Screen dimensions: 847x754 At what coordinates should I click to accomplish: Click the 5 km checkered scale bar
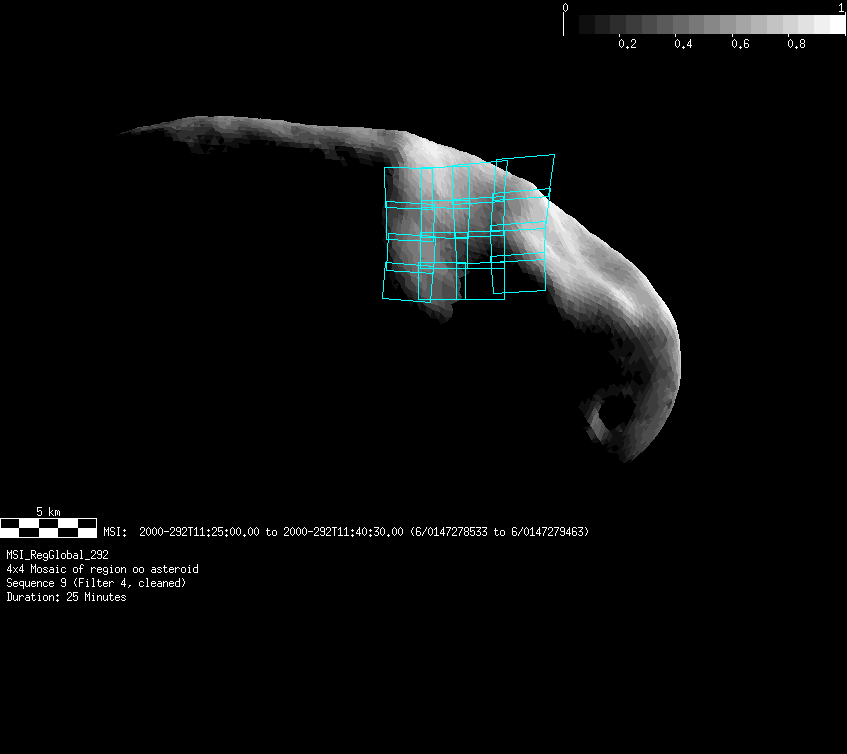click(49, 528)
